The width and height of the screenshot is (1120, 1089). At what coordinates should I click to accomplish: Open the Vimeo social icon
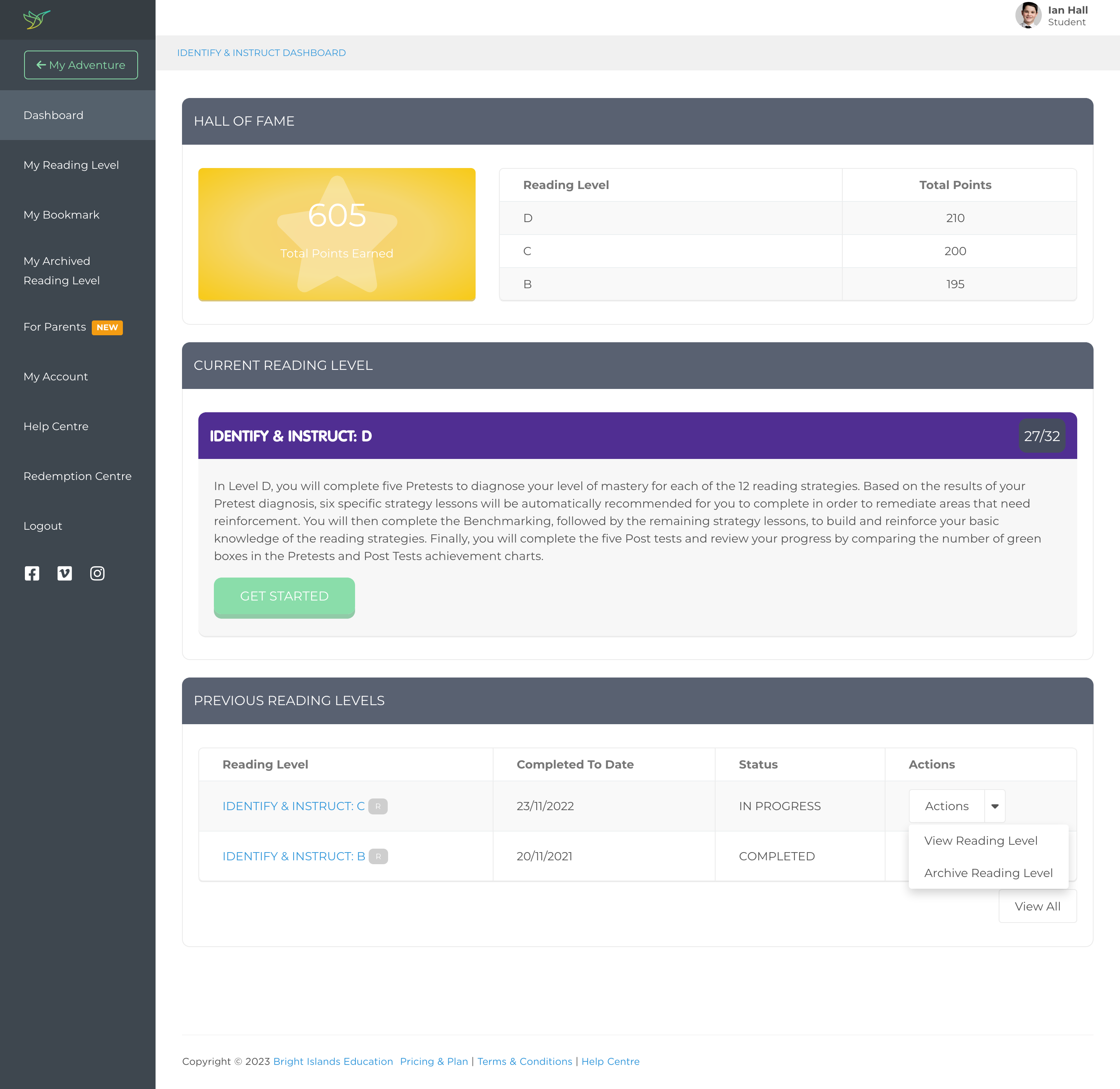[x=65, y=573]
